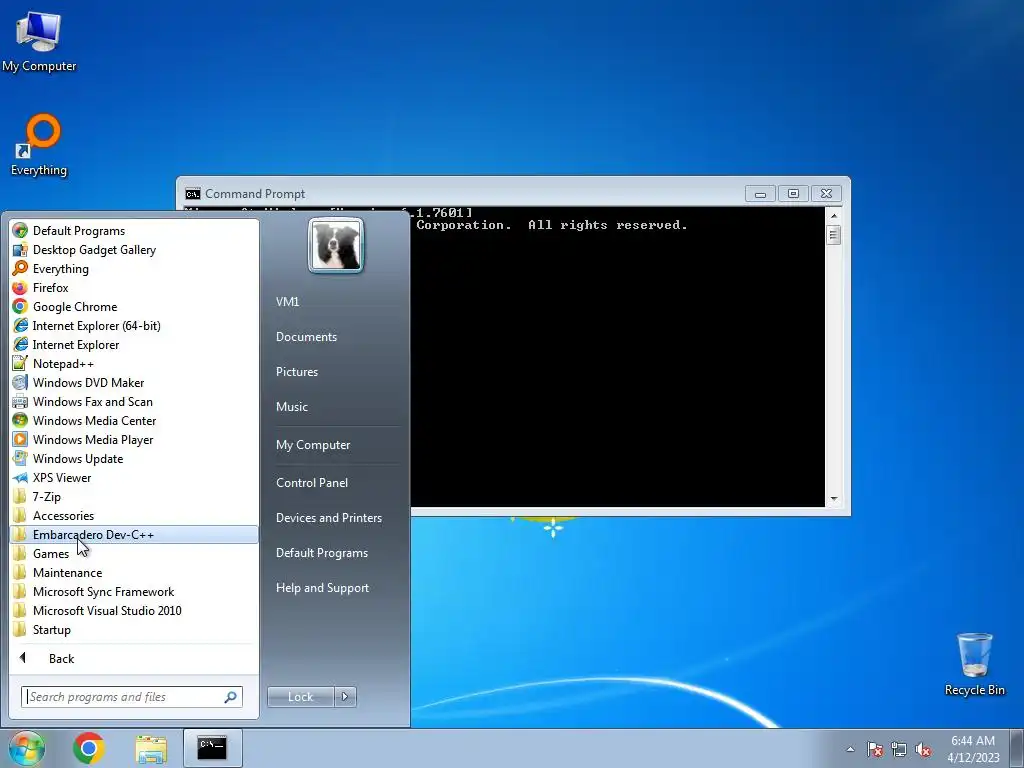The height and width of the screenshot is (768, 1024).
Task: Expand the Startup folder
Action: 134,629
